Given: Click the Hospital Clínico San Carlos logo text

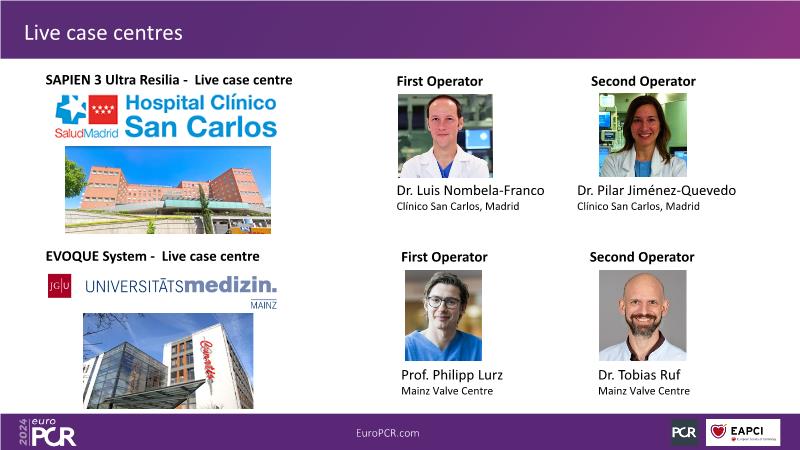Looking at the screenshot, I should pos(200,116).
